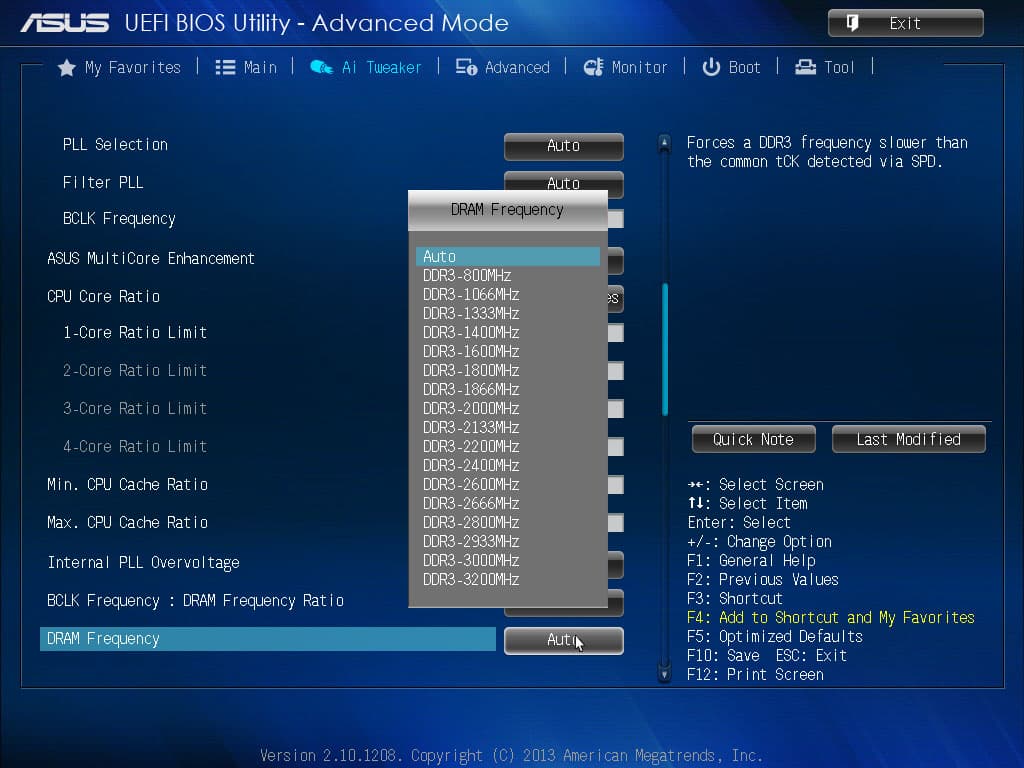The width and height of the screenshot is (1024, 768).
Task: Click F5 Optimized Defaults hint
Action: click(775, 637)
